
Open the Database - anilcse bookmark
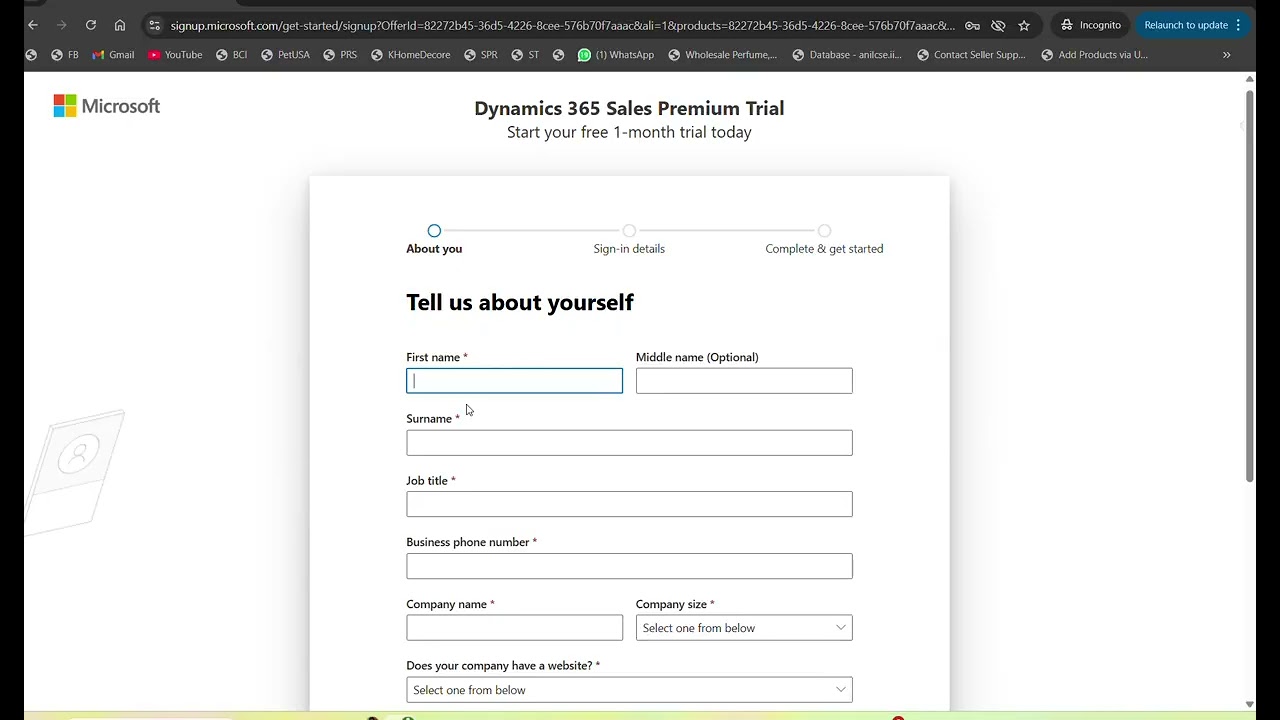coord(847,55)
